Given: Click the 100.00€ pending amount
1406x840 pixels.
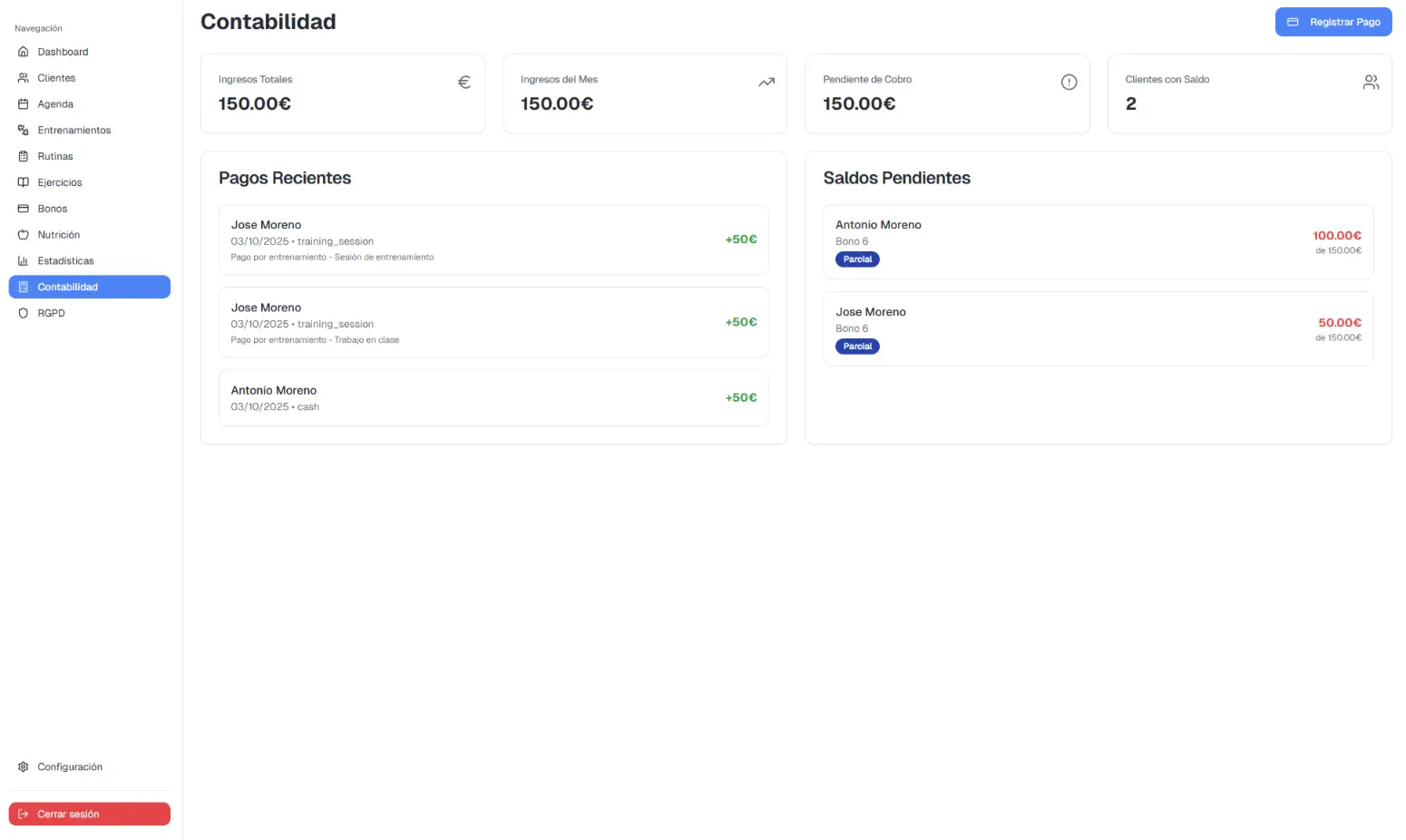Looking at the screenshot, I should pyautogui.click(x=1337, y=235).
